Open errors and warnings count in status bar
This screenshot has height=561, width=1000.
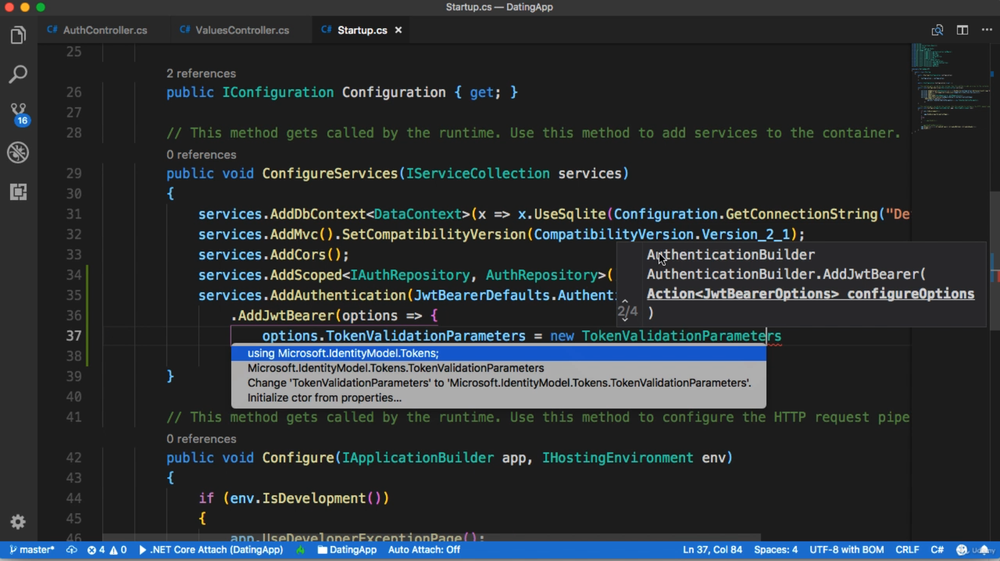pyautogui.click(x=107, y=550)
